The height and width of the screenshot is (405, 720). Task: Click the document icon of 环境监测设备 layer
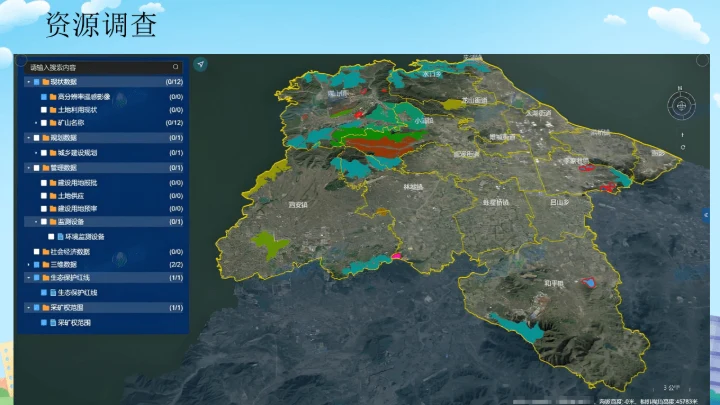pos(60,236)
